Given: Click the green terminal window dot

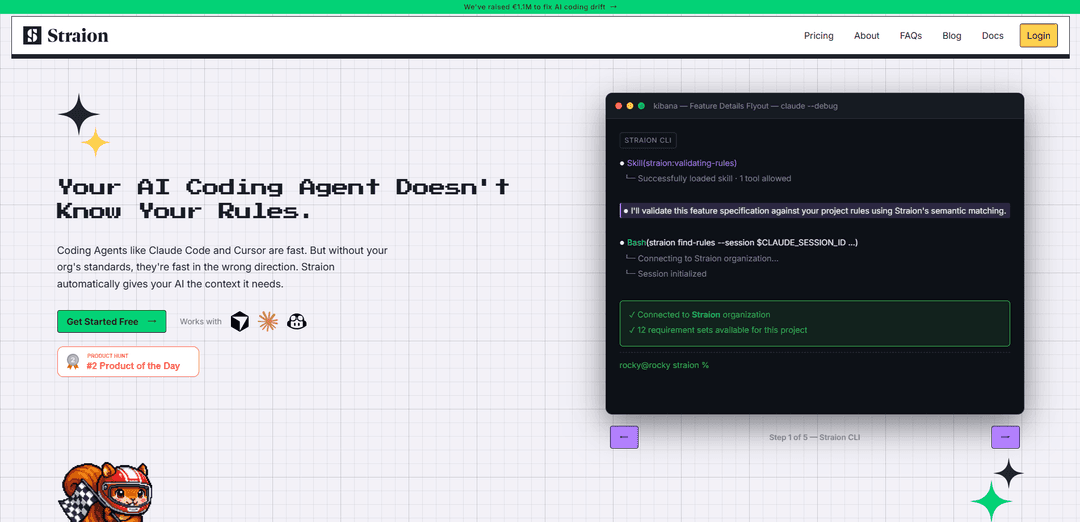Looking at the screenshot, I should (641, 105).
